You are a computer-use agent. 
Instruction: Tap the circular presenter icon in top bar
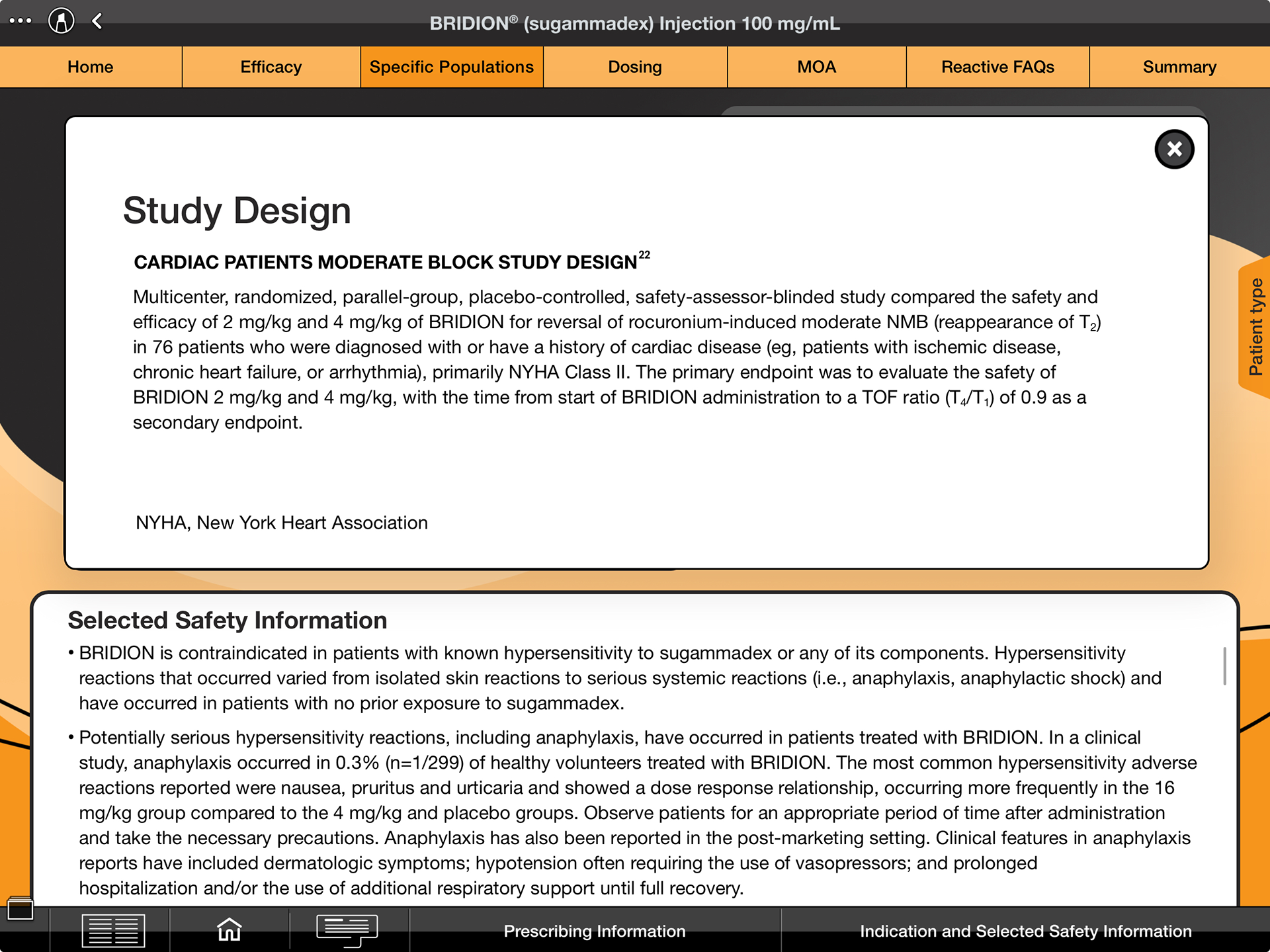tap(62, 21)
